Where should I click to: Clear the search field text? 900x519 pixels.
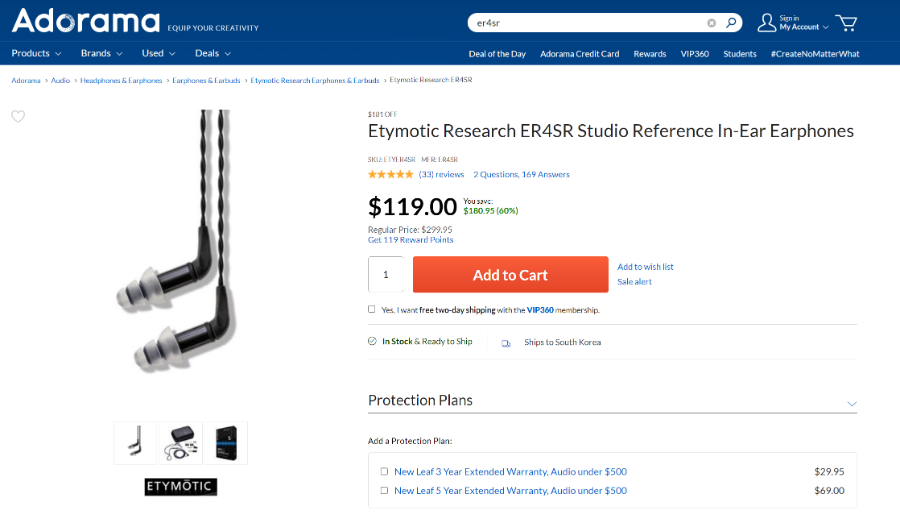click(711, 23)
